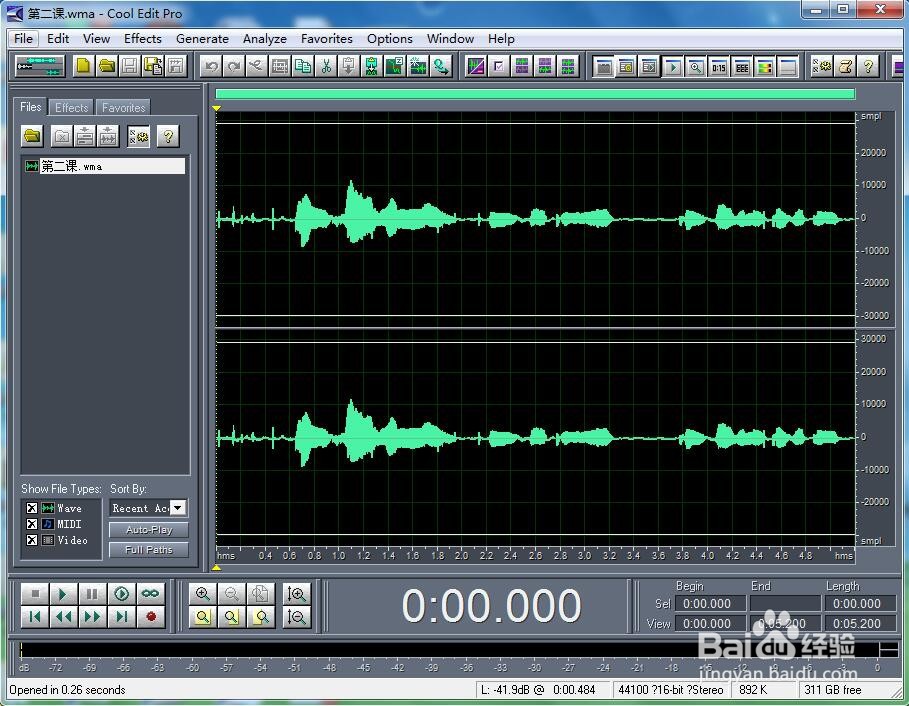
Task: Jump to the beginning with Go to Start button
Action: [35, 617]
